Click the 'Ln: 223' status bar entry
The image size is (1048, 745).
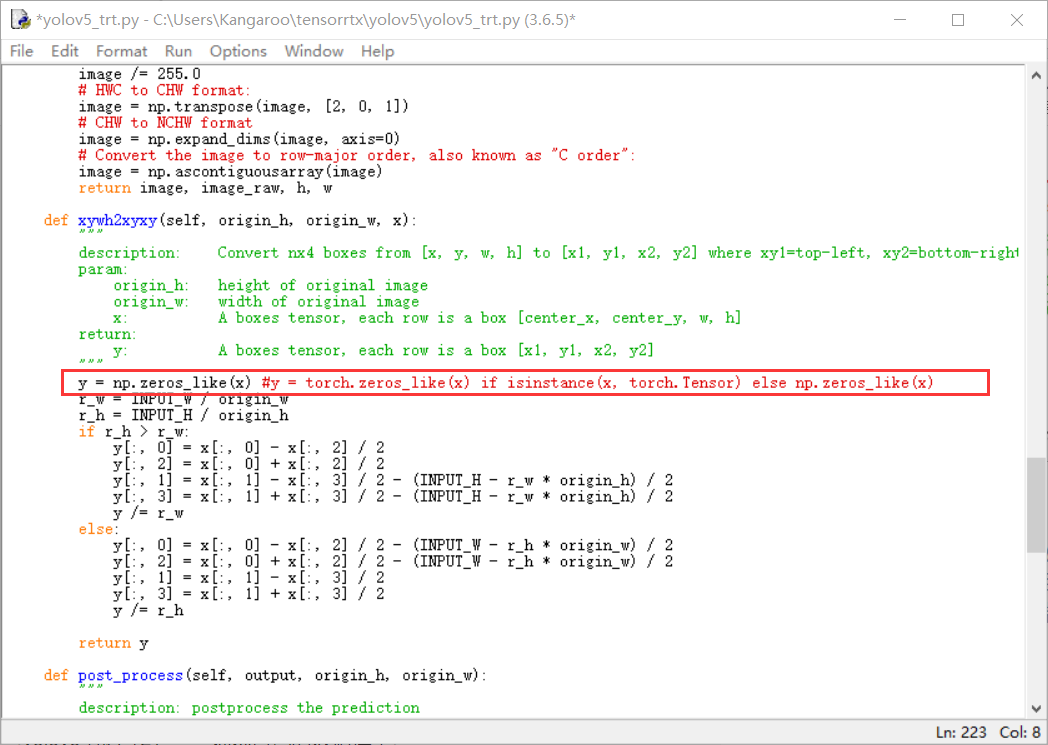pyautogui.click(x=961, y=732)
